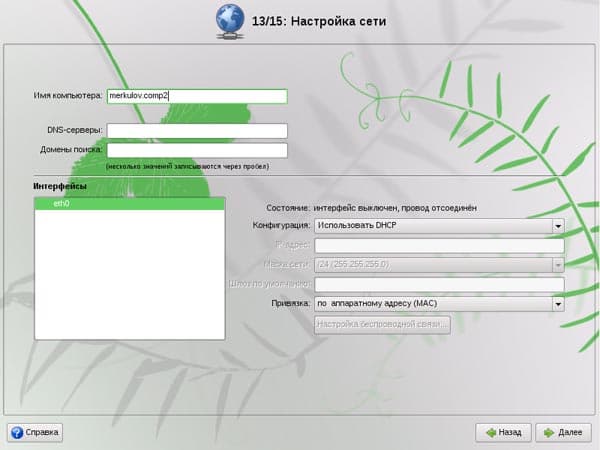Click the IP-адрес input field
600x450 pixels.
(x=439, y=245)
